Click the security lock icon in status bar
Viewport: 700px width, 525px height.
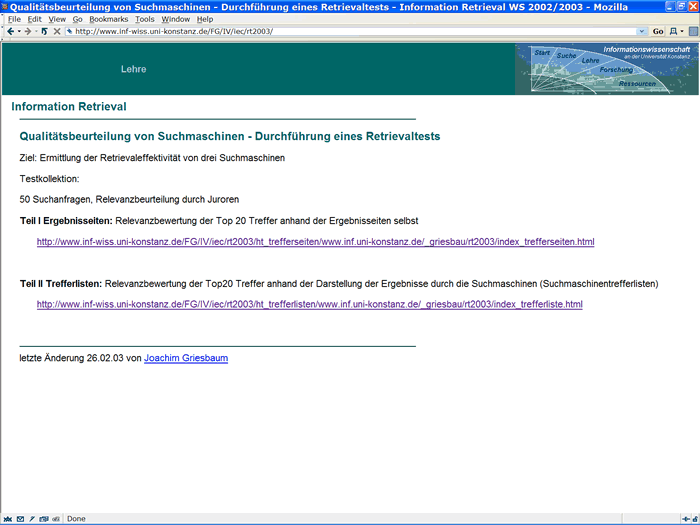695,519
